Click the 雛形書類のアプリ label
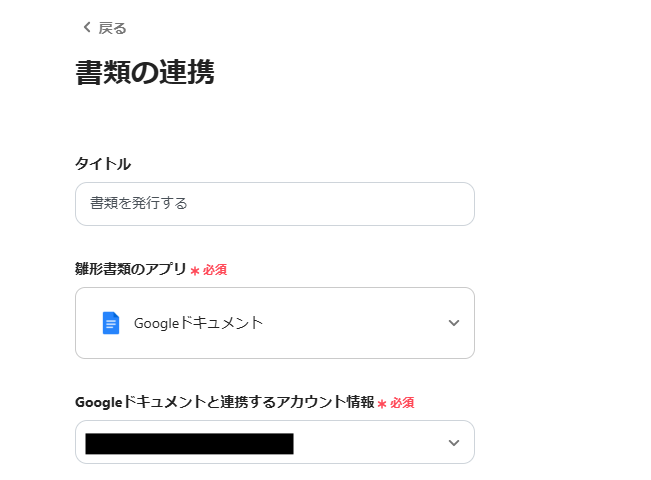The image size is (651, 480). pyautogui.click(x=131, y=269)
